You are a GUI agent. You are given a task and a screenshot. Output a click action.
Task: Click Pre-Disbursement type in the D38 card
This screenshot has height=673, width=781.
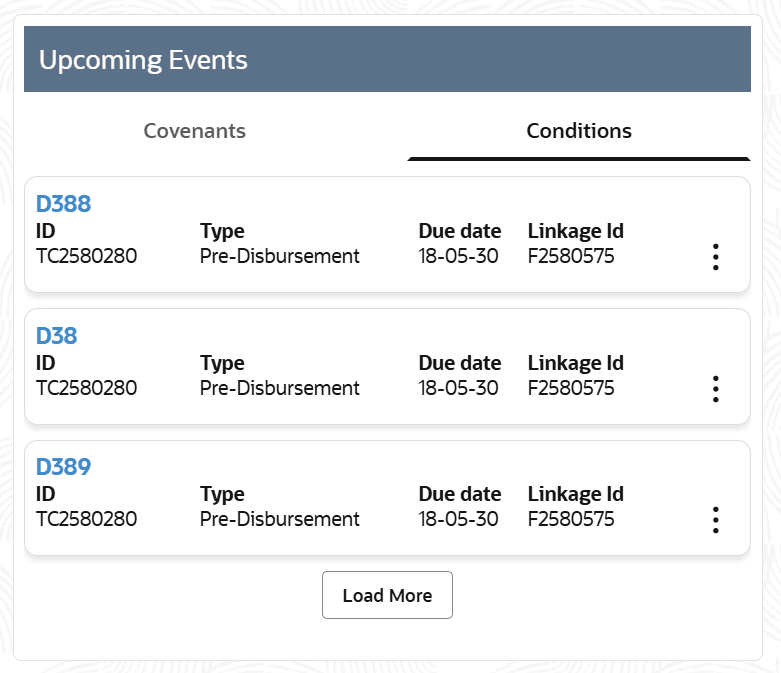point(279,388)
